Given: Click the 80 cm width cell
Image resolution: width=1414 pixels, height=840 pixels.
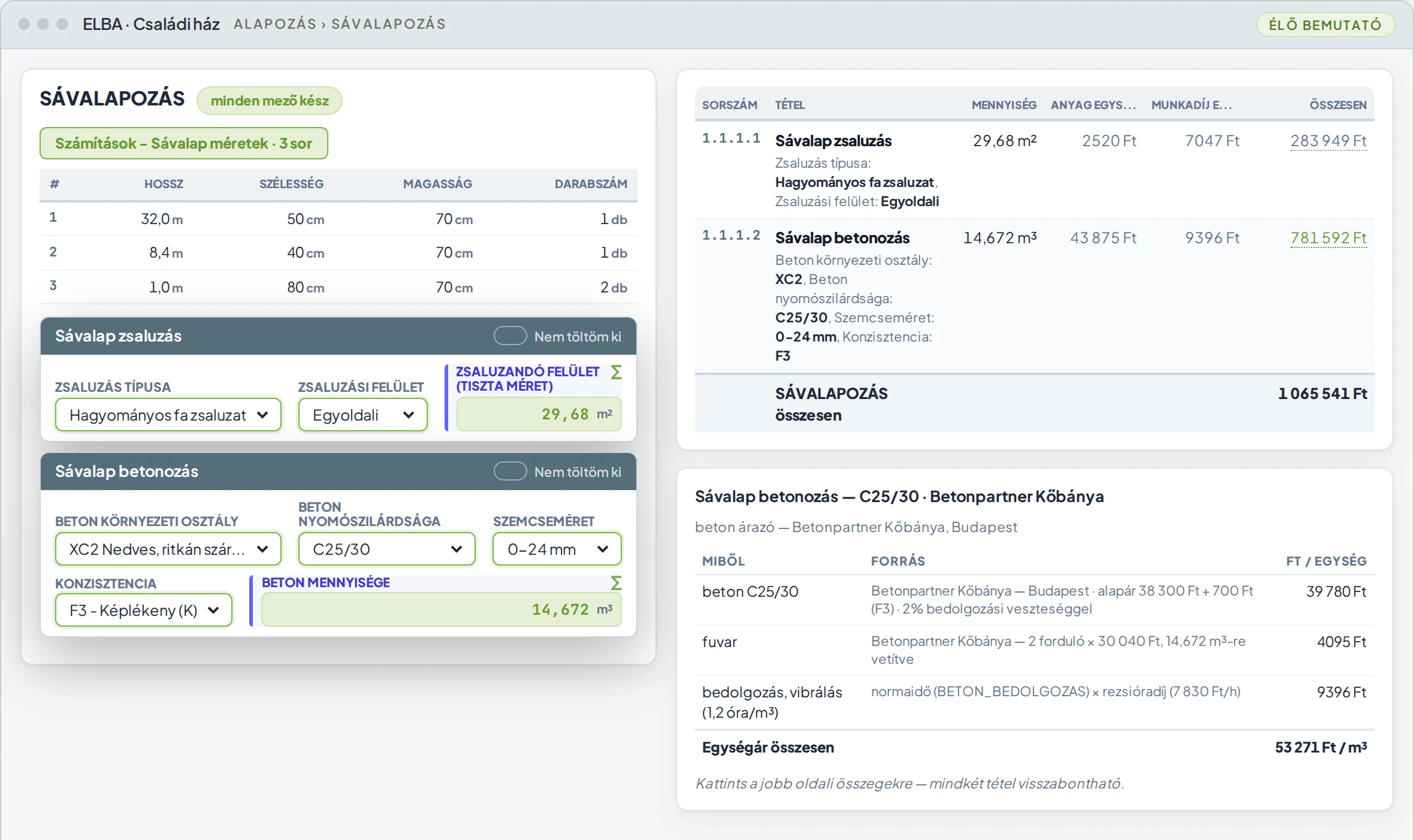Looking at the screenshot, I should point(306,288).
